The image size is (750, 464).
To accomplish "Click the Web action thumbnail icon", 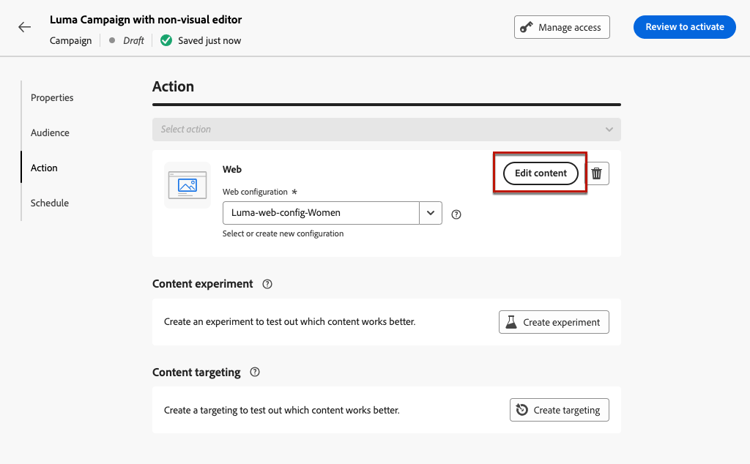I will tap(187, 186).
